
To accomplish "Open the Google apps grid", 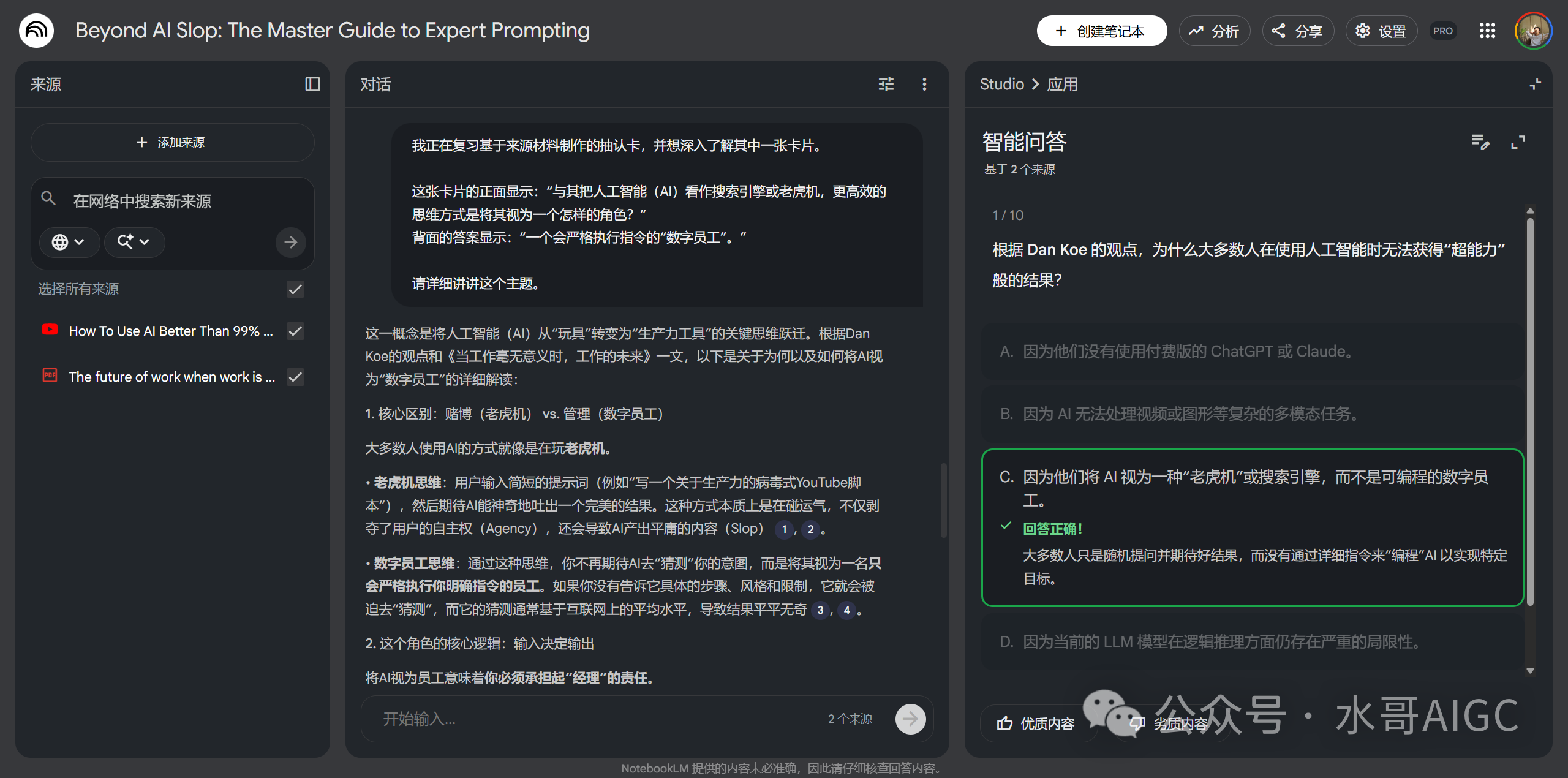I will point(1487,31).
